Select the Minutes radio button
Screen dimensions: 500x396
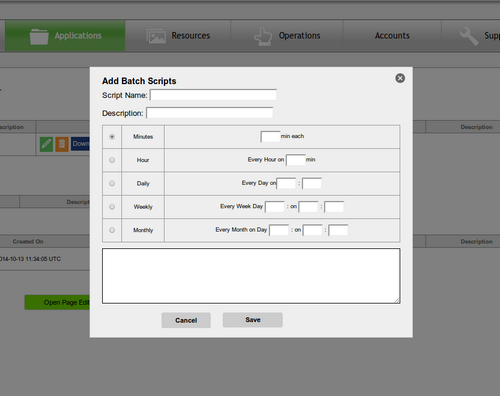112,137
